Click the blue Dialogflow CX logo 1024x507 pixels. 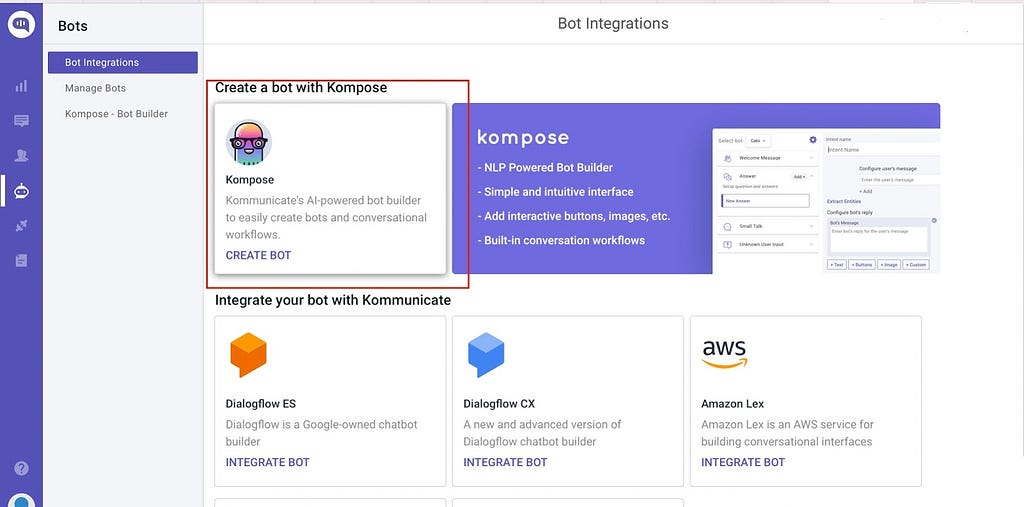coord(486,354)
